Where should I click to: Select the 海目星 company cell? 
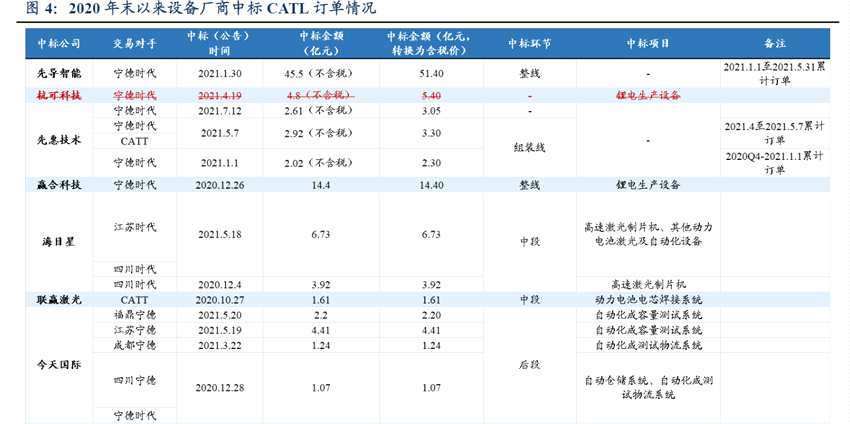pos(59,242)
